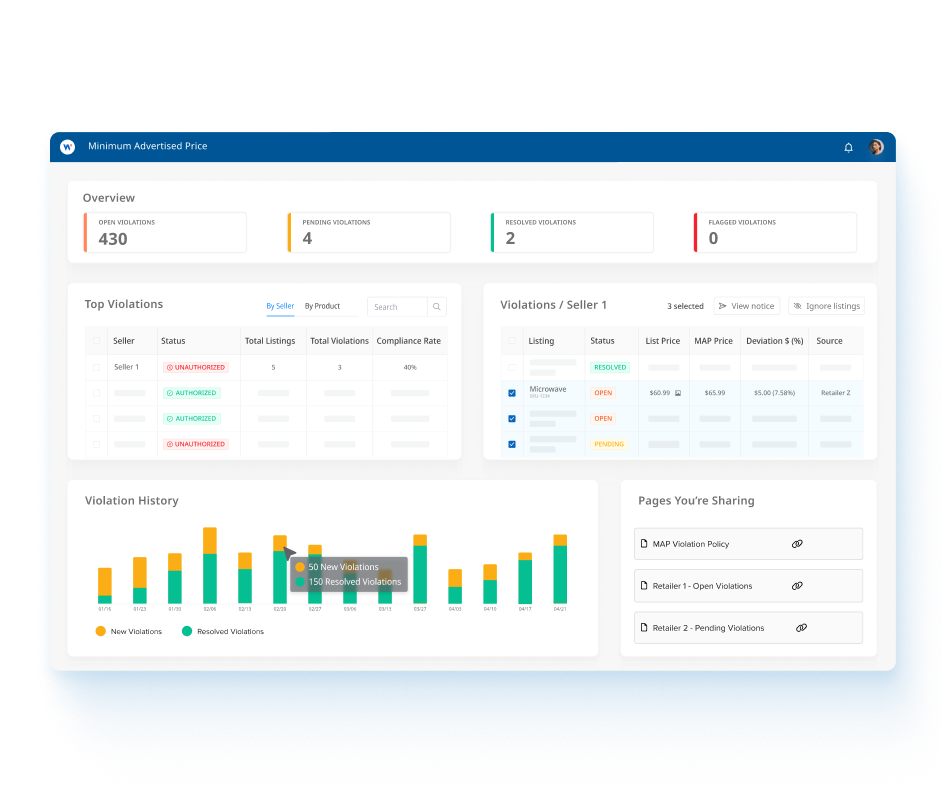Screen dimensions: 942x802
Task: Uncheck the Microwave listing checkbox
Action: click(x=512, y=393)
